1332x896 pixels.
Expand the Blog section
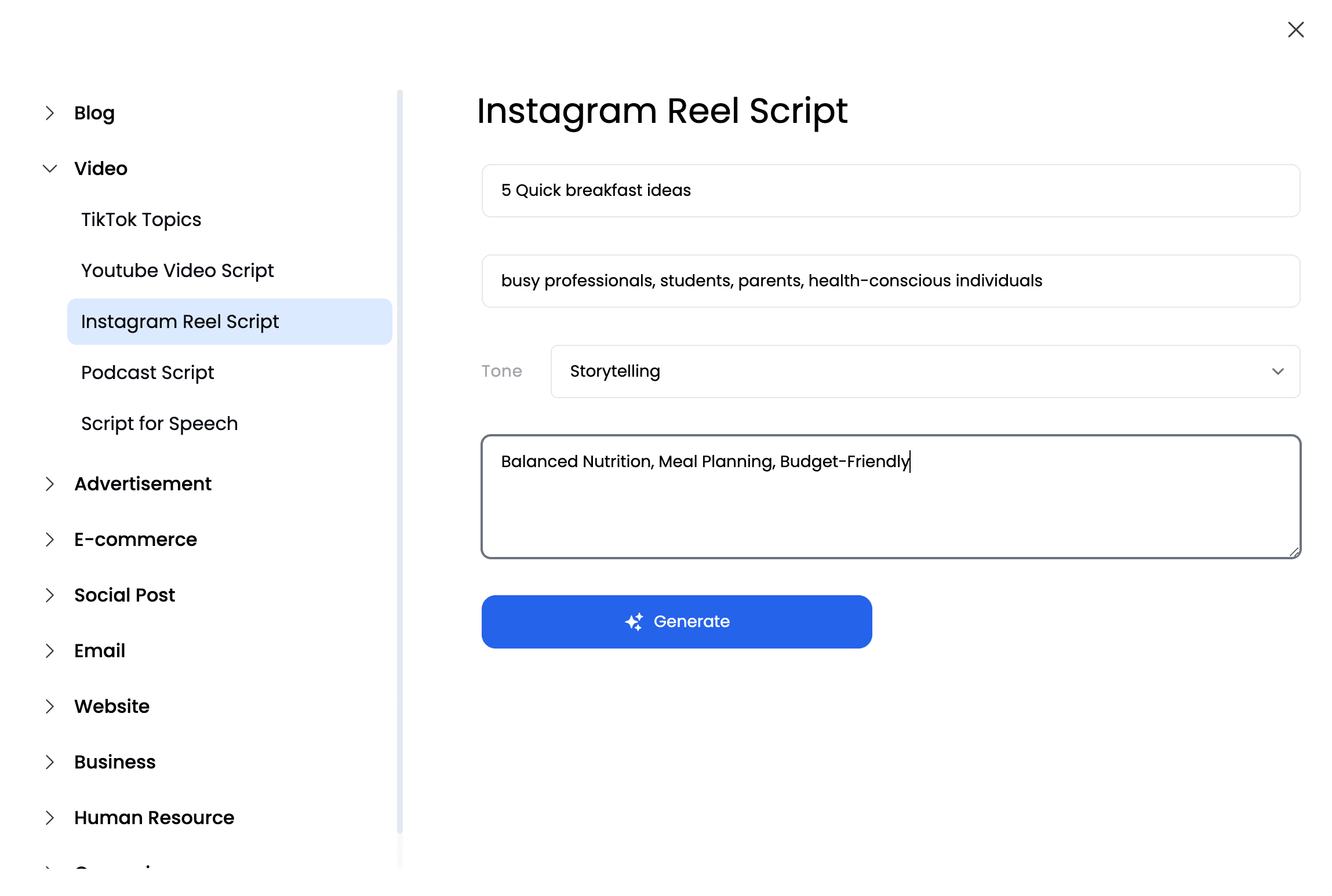click(x=50, y=113)
